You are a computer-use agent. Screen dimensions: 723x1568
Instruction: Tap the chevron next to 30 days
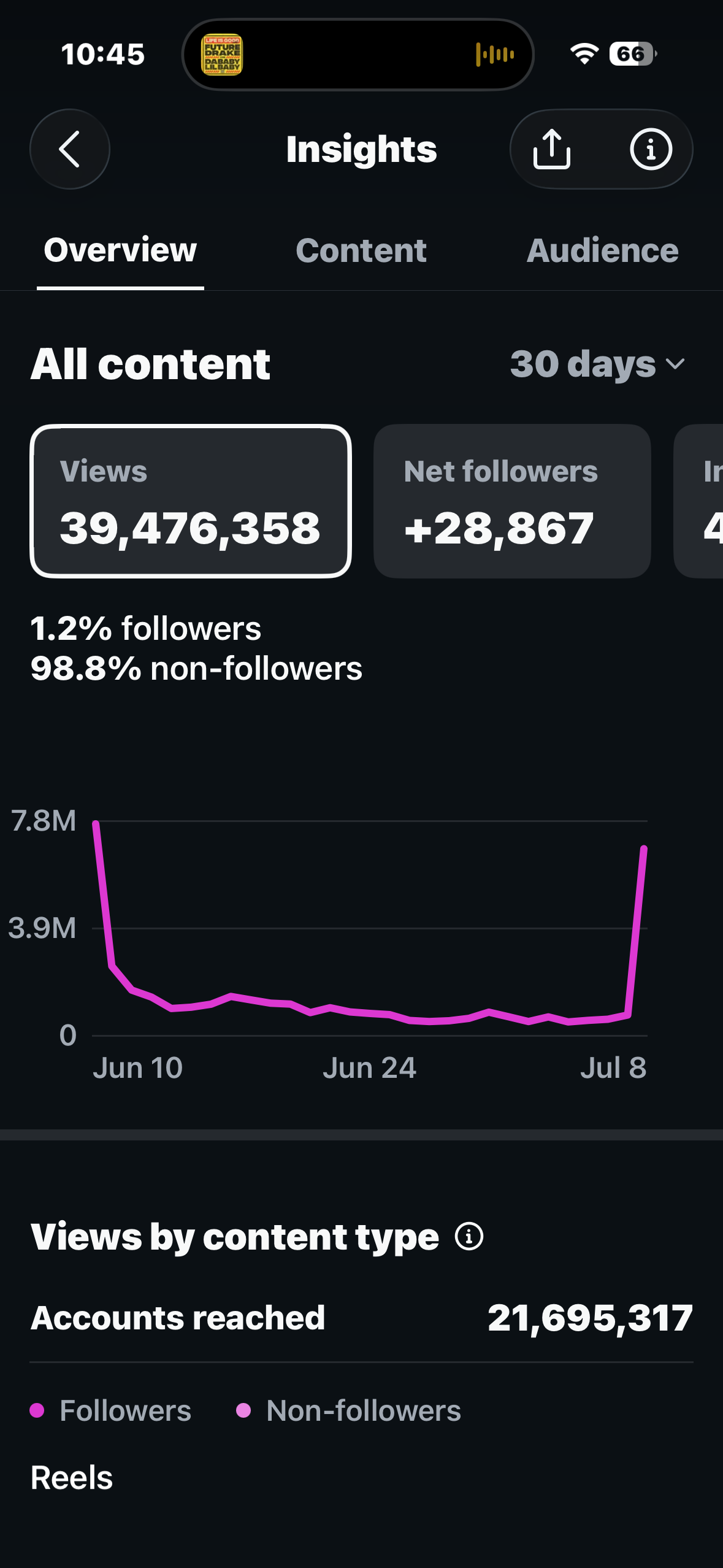tap(675, 364)
